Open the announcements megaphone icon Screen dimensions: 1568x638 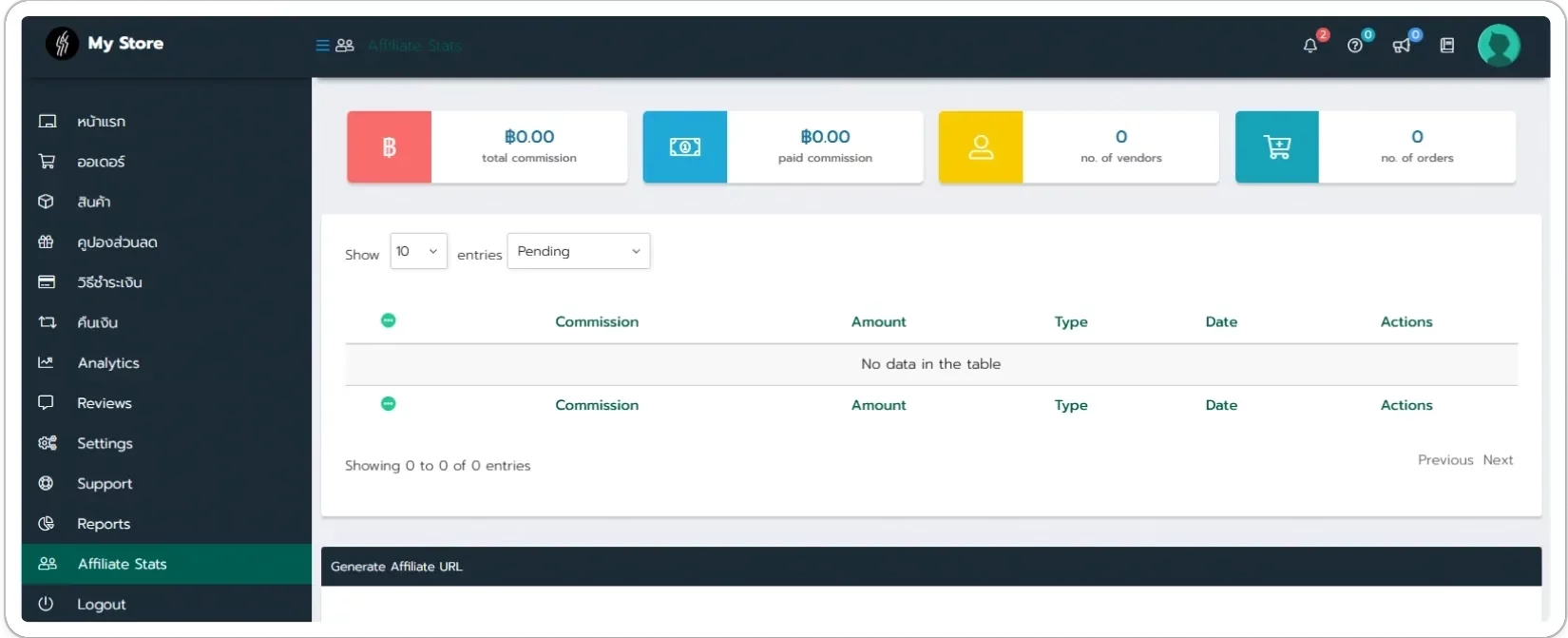[1401, 46]
